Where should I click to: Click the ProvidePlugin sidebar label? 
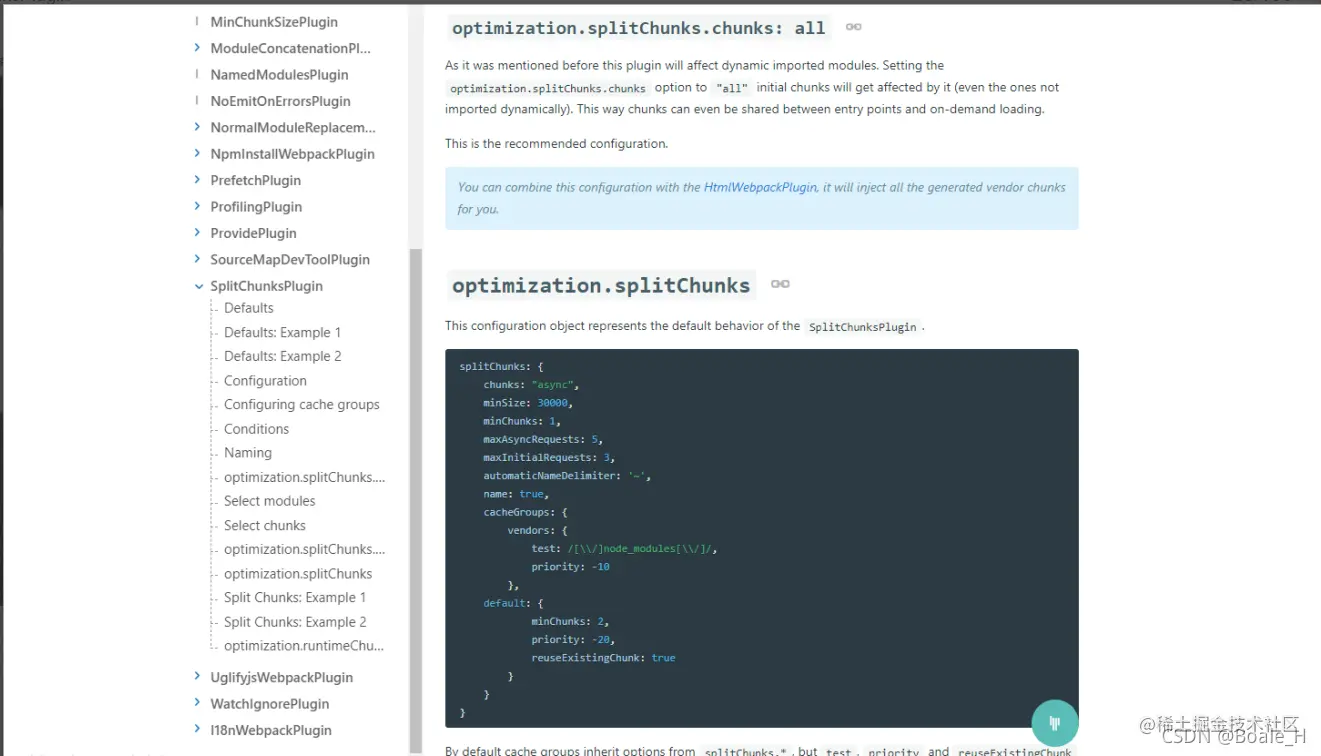tap(253, 233)
